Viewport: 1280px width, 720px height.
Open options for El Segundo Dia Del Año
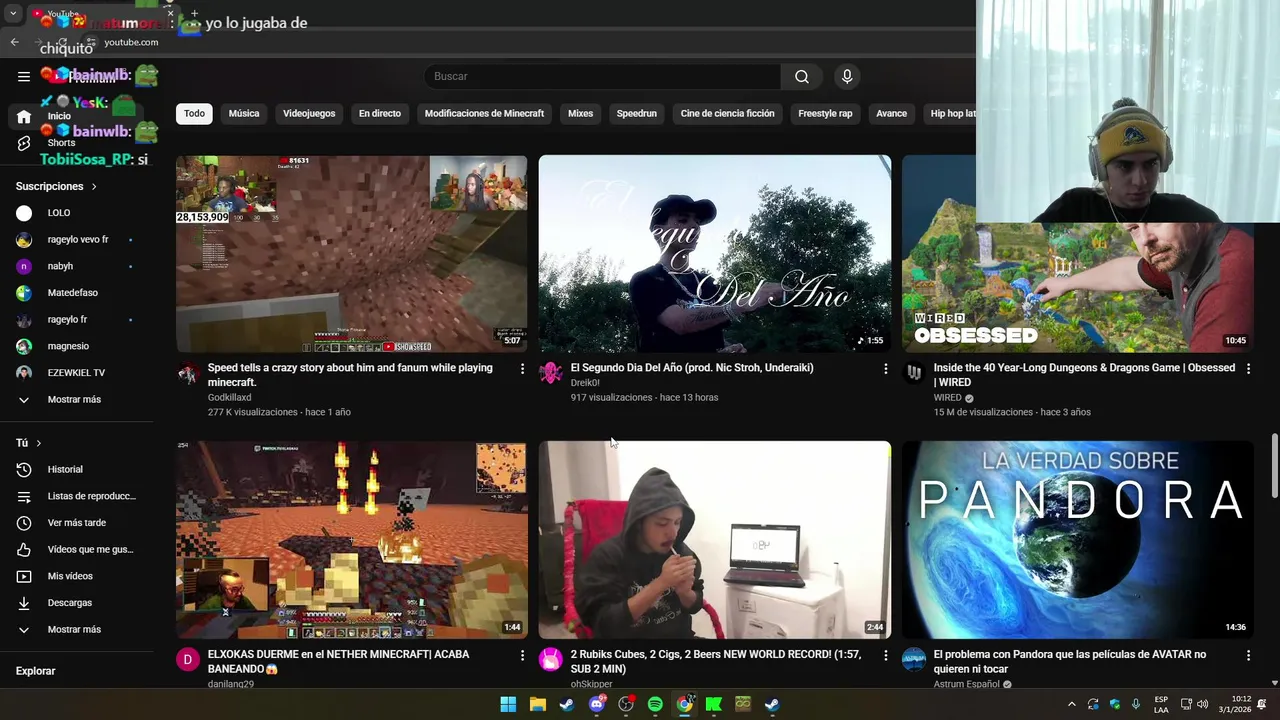(x=885, y=369)
